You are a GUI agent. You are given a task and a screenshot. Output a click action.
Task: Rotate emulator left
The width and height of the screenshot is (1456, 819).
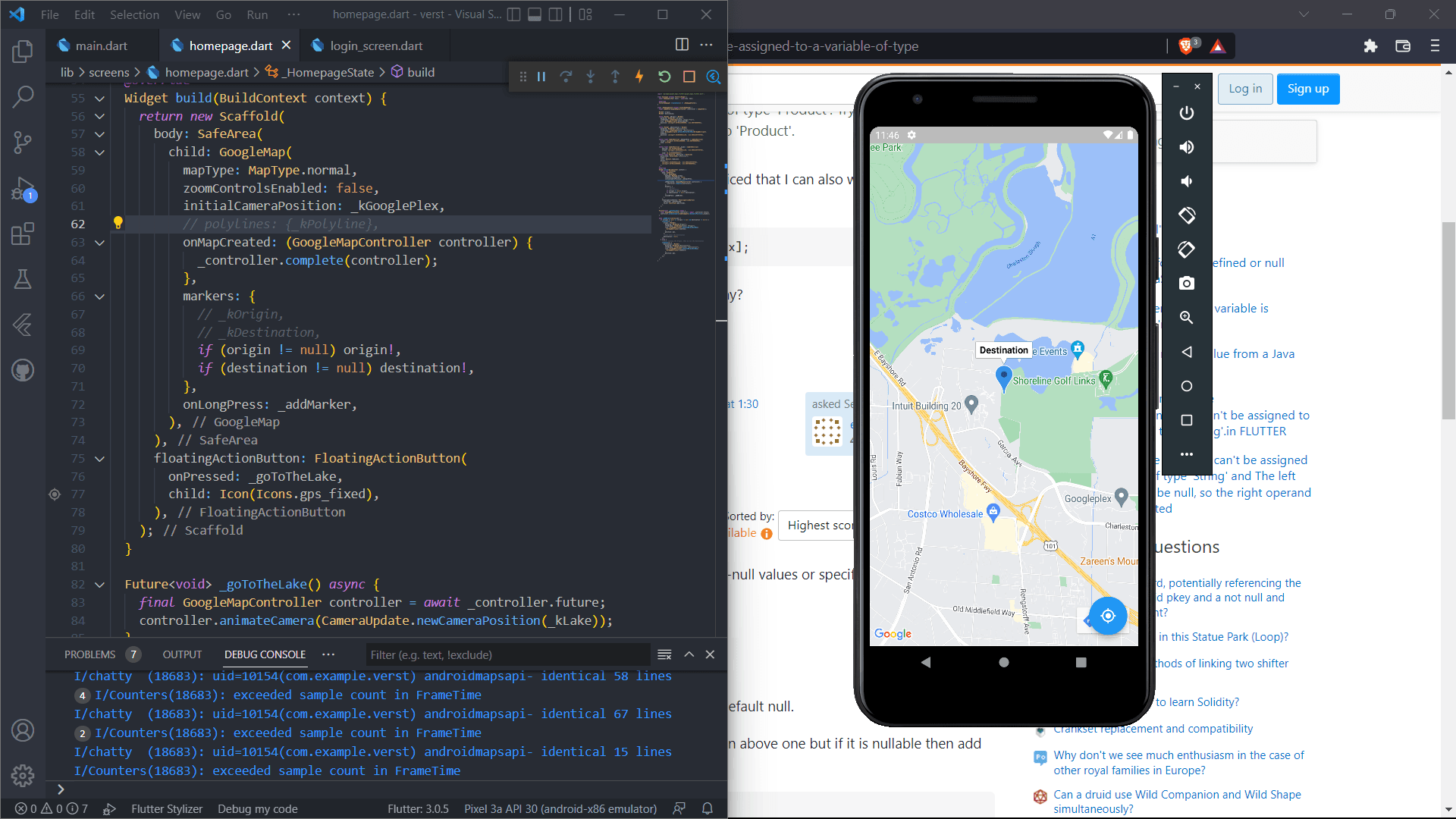[1187, 215]
